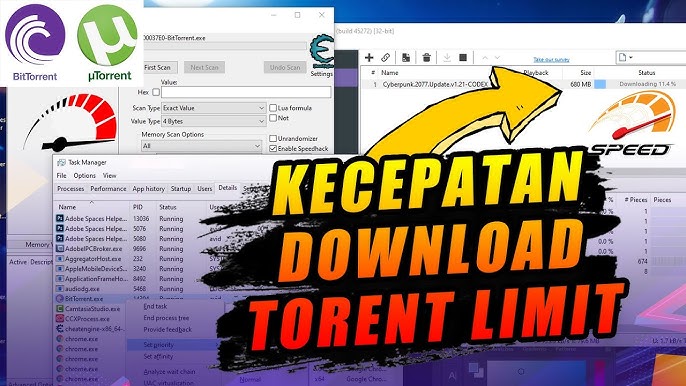Image resolution: width=686 pixels, height=386 pixels.
Task: Open the Options menu in Task Manager
Action: pyautogui.click(x=84, y=175)
